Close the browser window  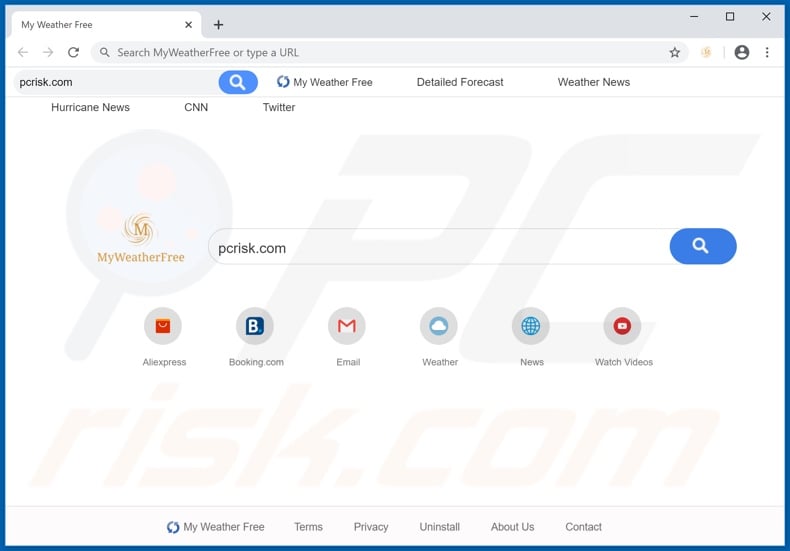[x=766, y=17]
